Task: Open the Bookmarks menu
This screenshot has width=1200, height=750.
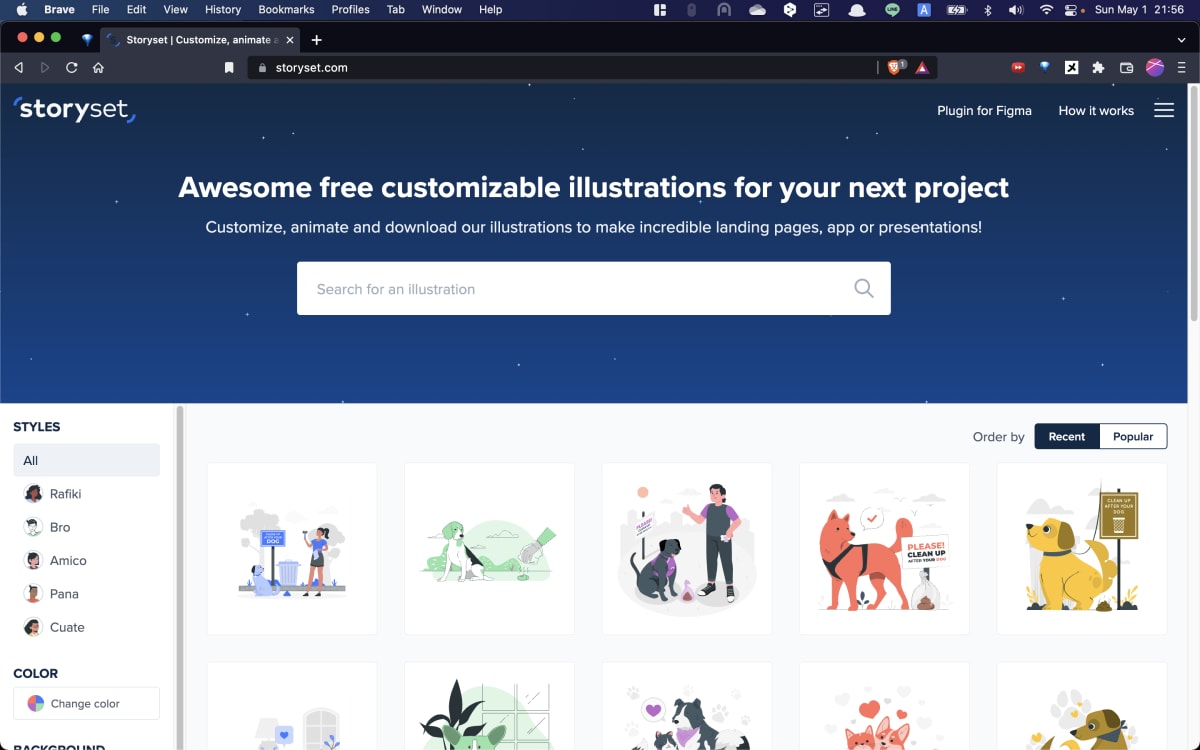Action: pos(286,10)
